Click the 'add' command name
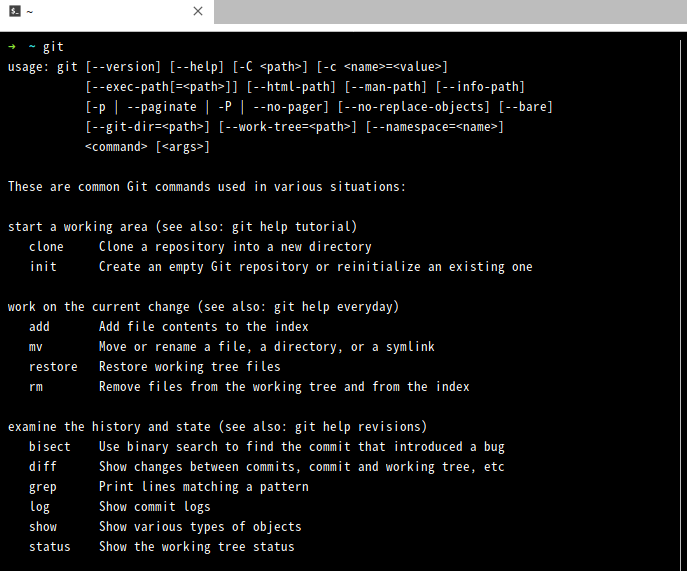This screenshot has height=571, width=687. tap(39, 327)
